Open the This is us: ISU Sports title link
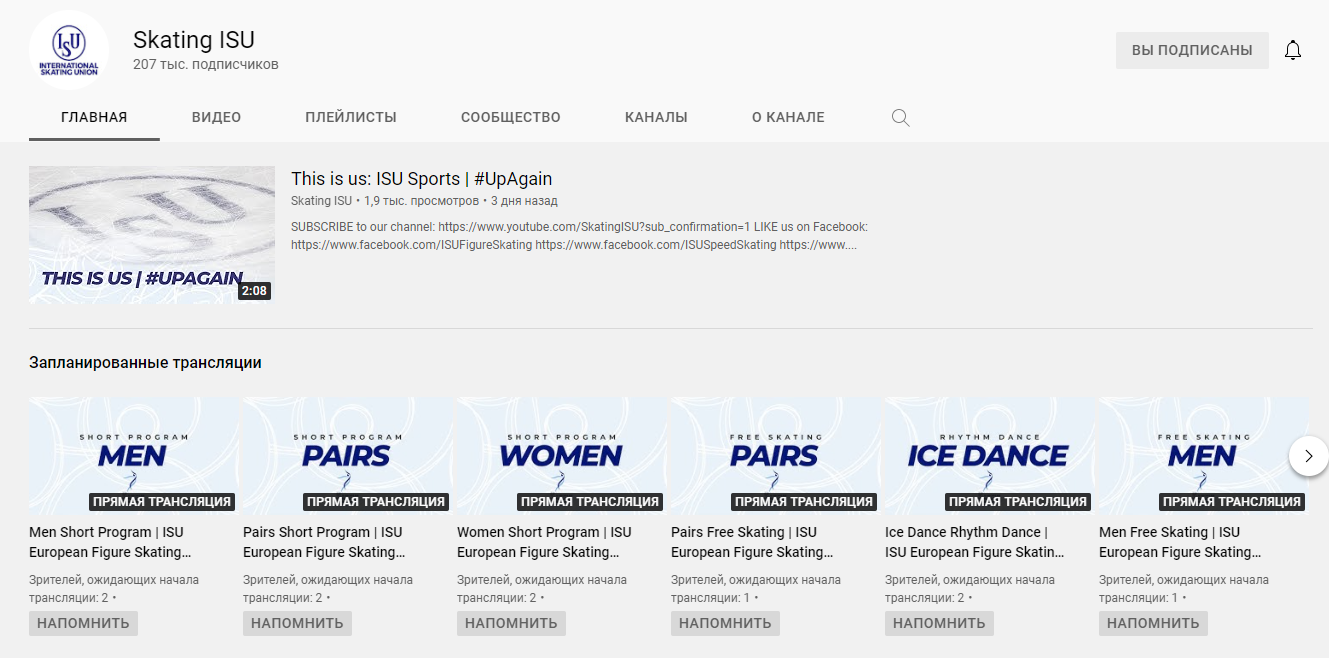 coord(421,179)
